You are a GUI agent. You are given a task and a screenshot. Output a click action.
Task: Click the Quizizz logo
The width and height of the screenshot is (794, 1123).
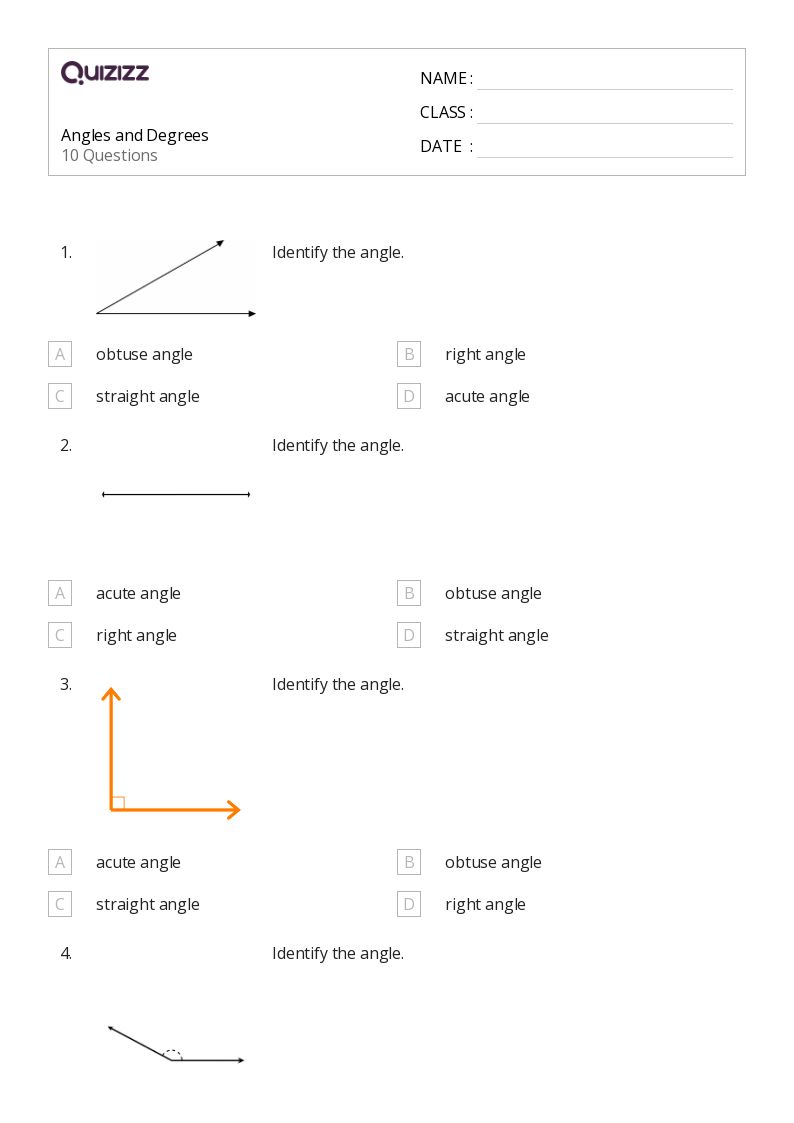(x=105, y=73)
